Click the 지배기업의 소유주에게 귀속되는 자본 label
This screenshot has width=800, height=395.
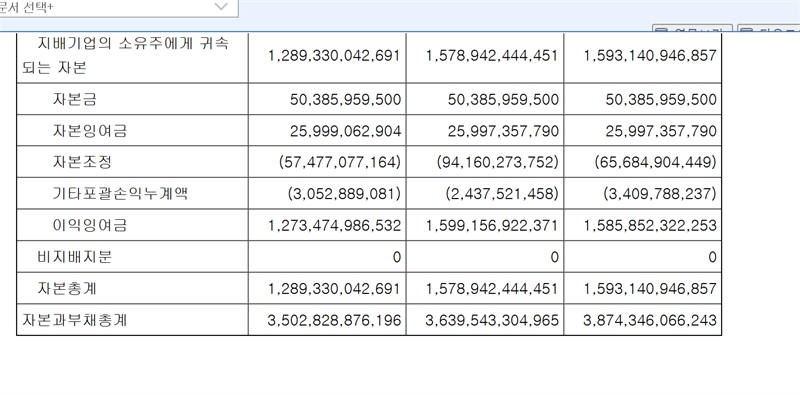[x=126, y=56]
